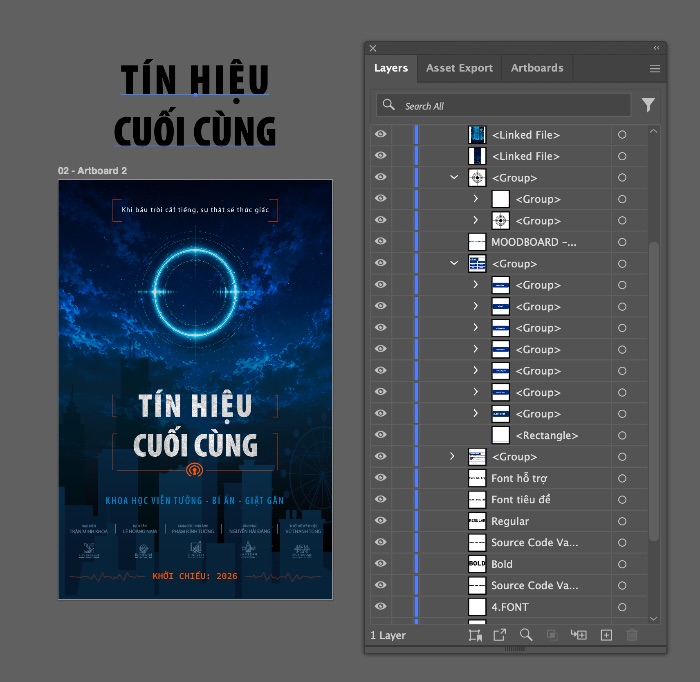Hide the Font hỗ trợ layer
Viewport: 700px width, 682px height.
pos(380,477)
